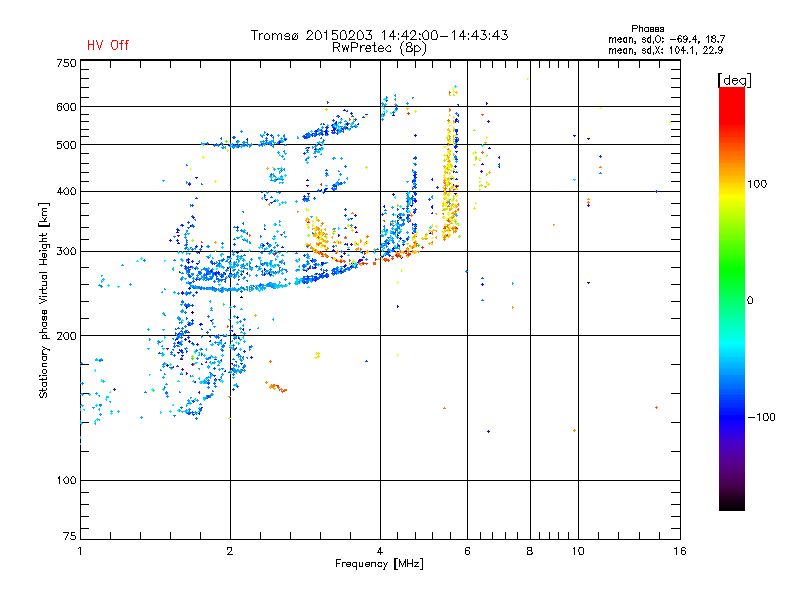This screenshot has width=800, height=600.
Task: Click the x-axis '6' tick label
Action: click(x=467, y=551)
